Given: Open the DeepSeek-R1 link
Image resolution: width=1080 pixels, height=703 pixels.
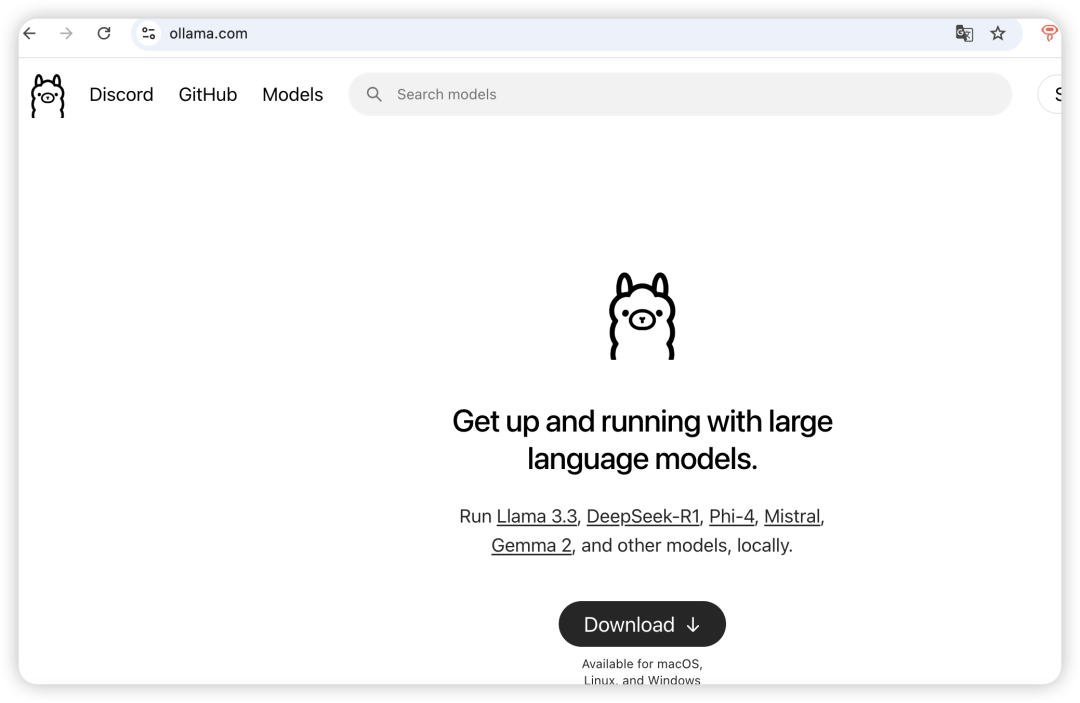Looking at the screenshot, I should pyautogui.click(x=643, y=516).
